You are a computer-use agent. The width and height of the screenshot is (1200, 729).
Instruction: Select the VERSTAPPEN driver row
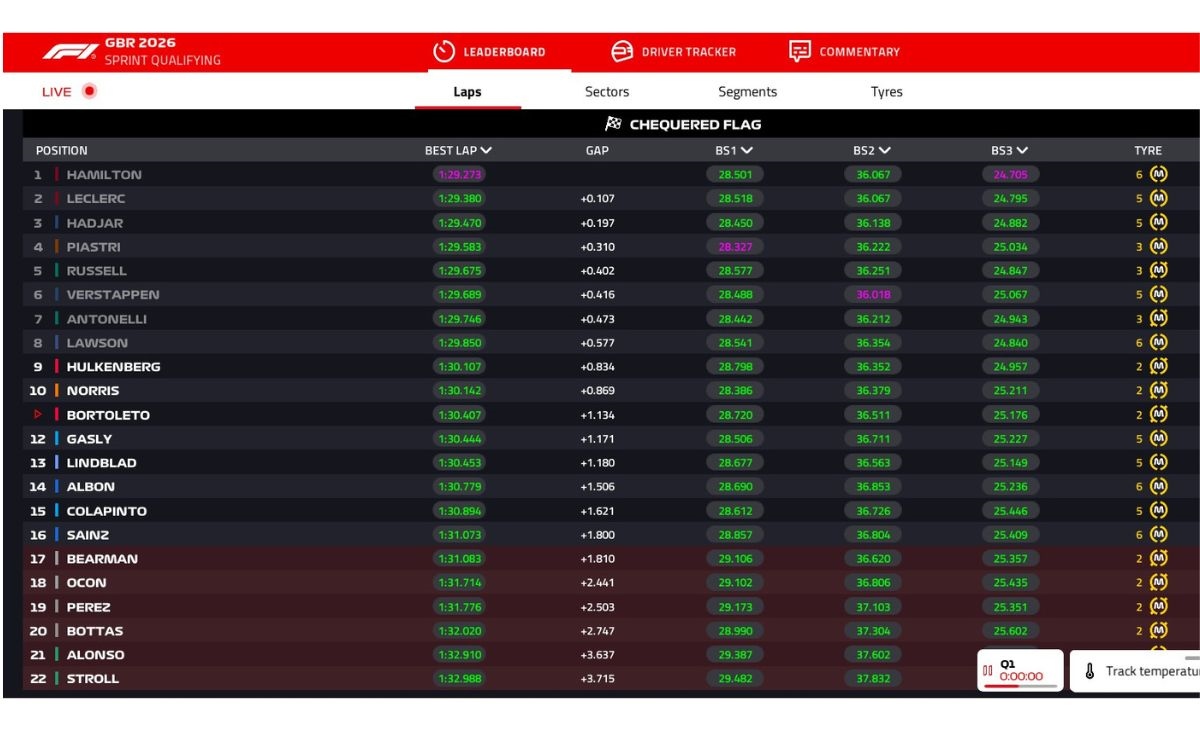click(x=611, y=294)
